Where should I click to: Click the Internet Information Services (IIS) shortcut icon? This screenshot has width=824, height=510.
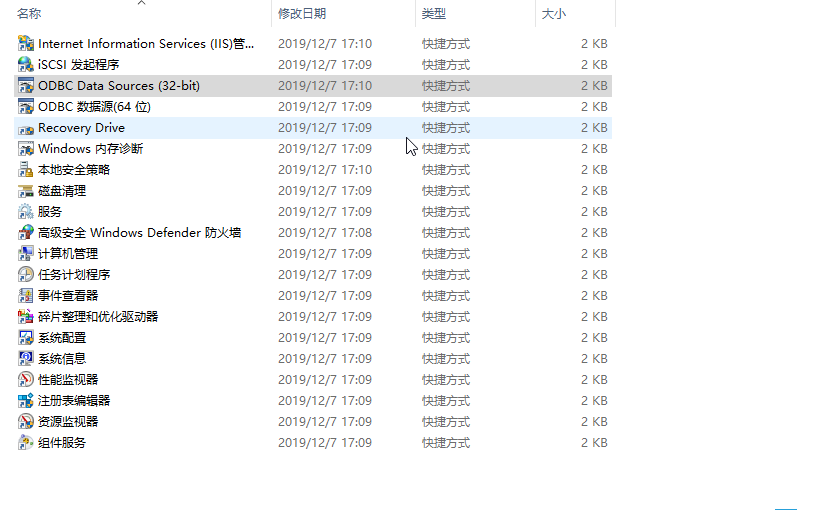[x=25, y=44]
